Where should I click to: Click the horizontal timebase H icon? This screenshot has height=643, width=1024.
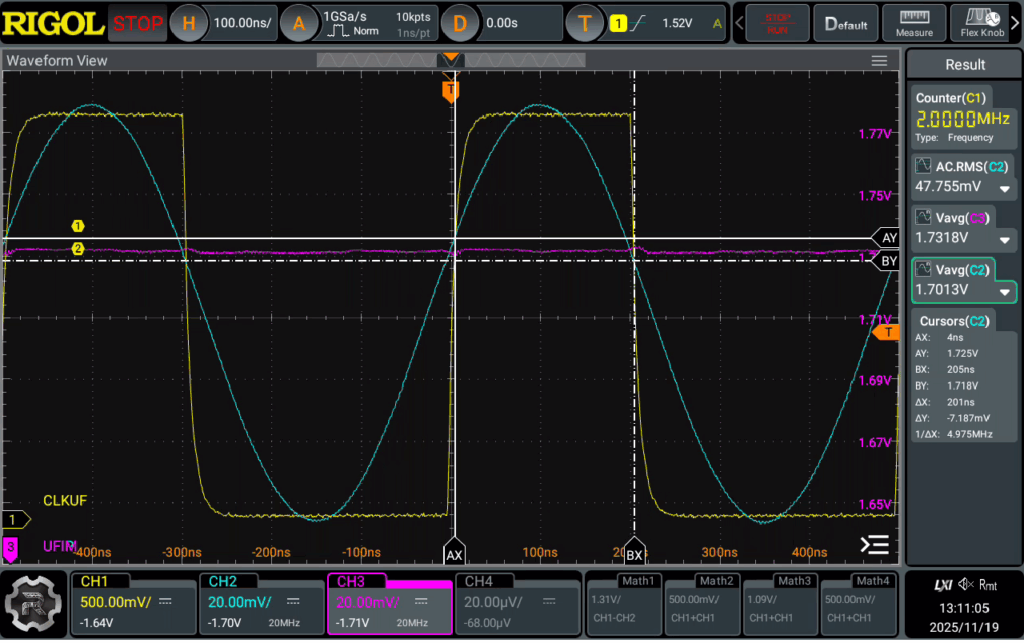pyautogui.click(x=189, y=23)
